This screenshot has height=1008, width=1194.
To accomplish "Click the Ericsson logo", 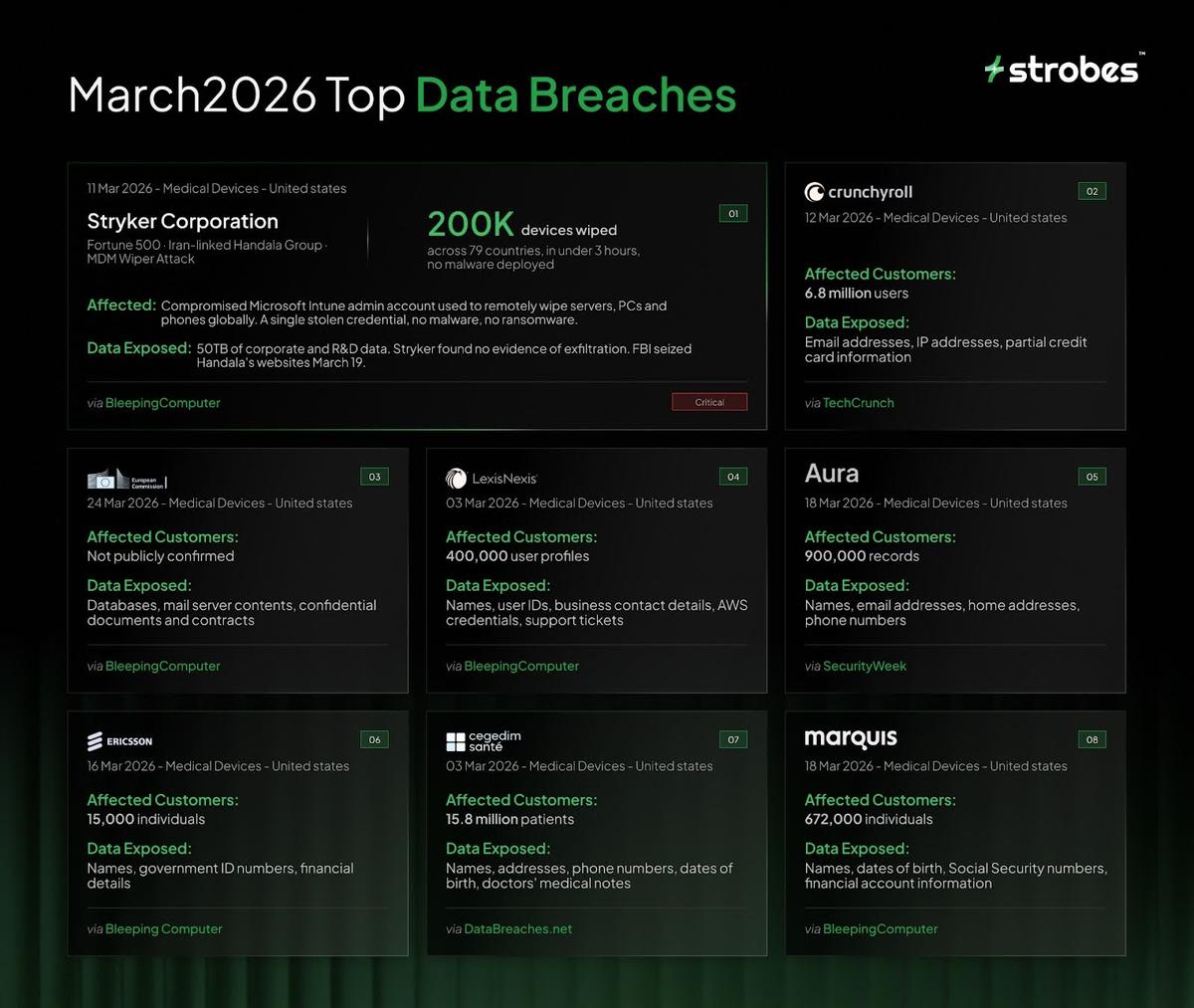I will [119, 741].
